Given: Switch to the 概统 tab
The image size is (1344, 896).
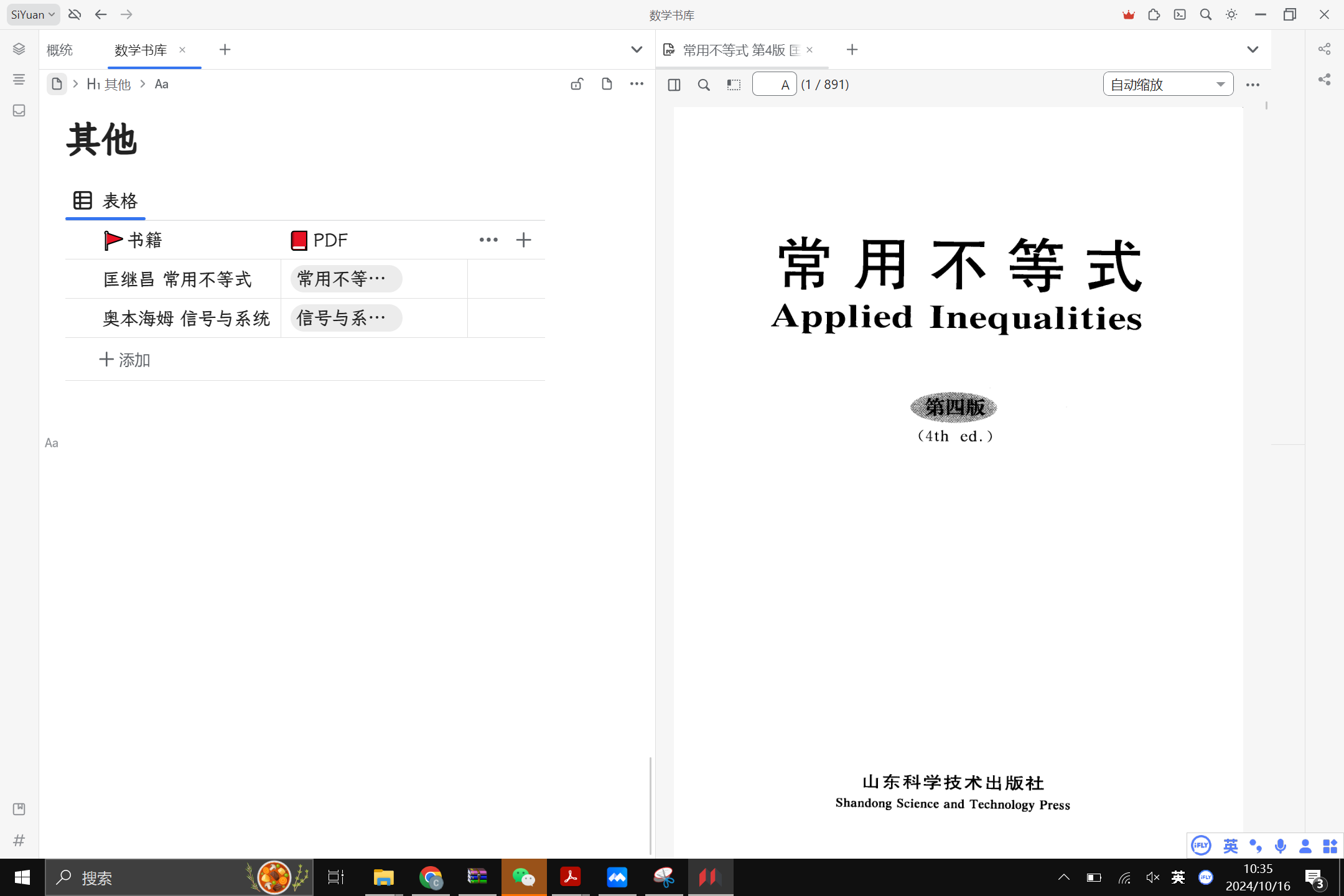Looking at the screenshot, I should [60, 50].
